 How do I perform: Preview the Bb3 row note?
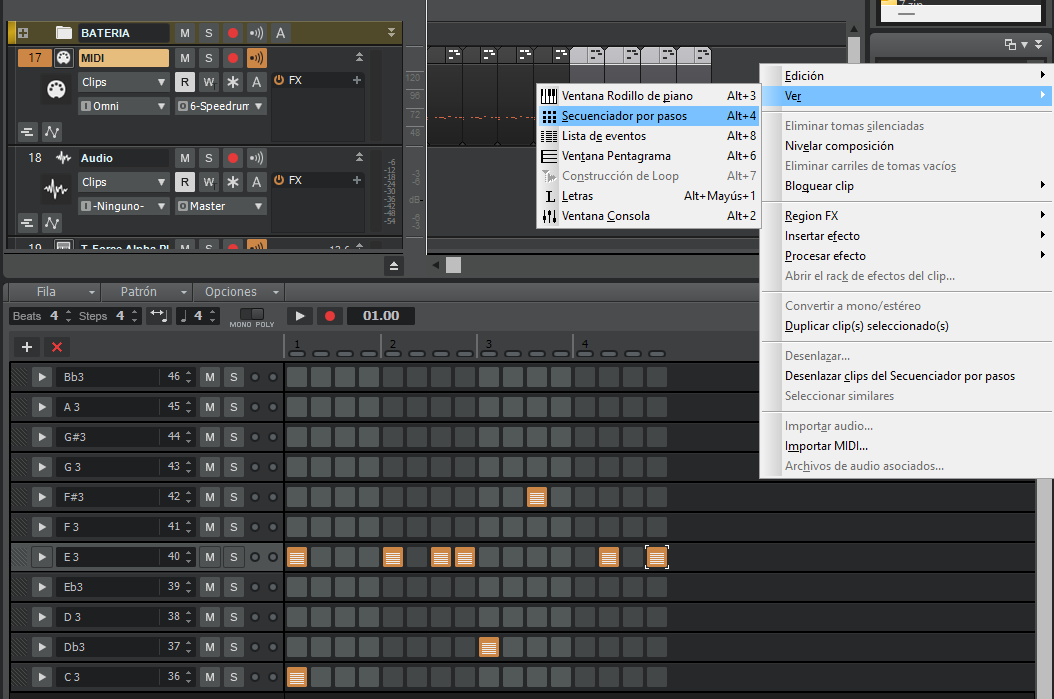(42, 377)
